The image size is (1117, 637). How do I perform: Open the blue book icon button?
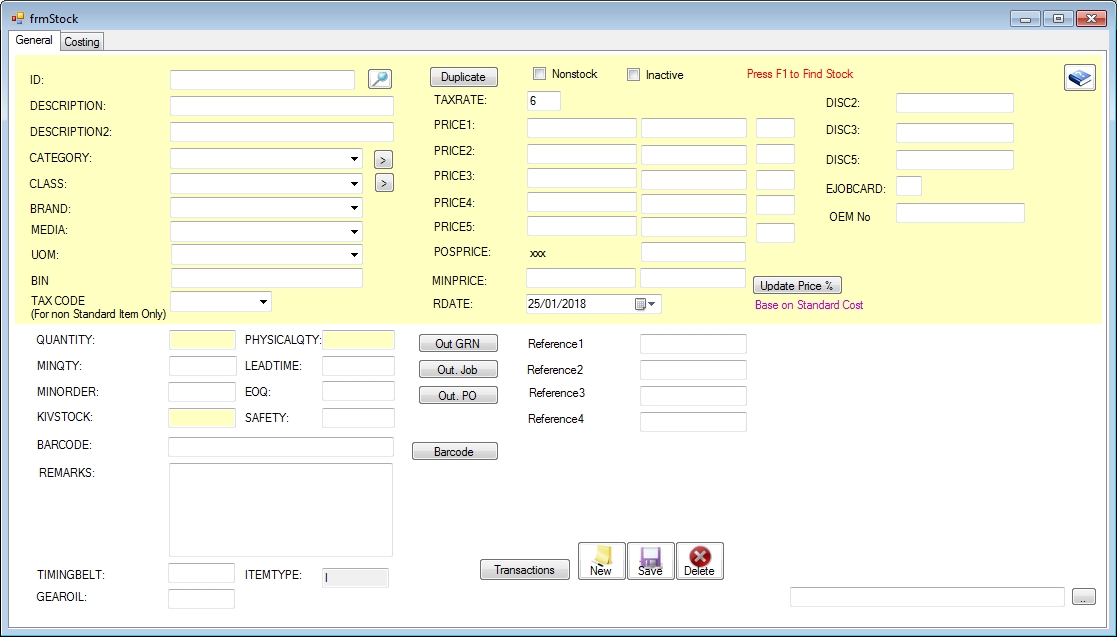click(x=1079, y=78)
